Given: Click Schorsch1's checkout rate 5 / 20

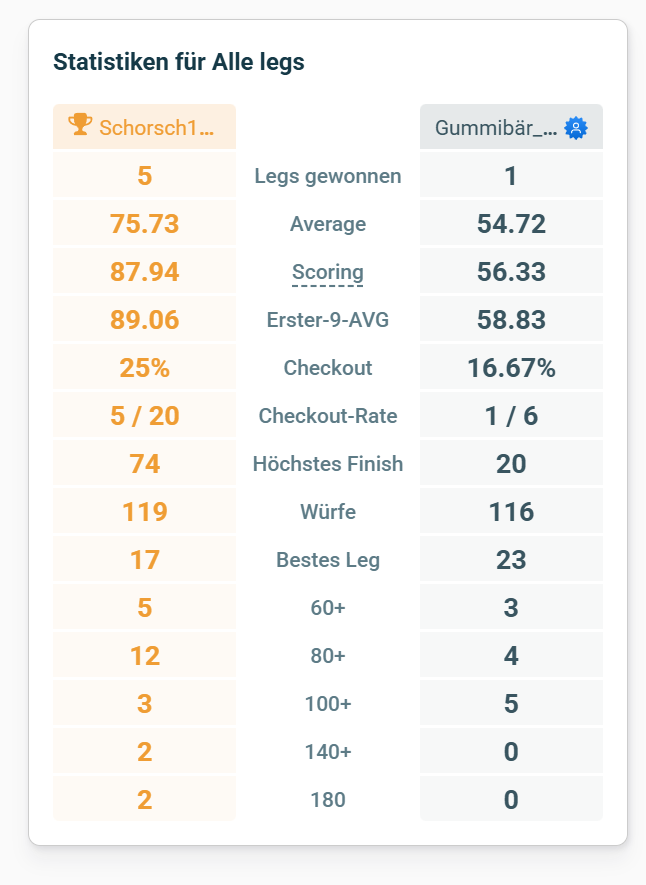Looking at the screenshot, I should 144,415.
